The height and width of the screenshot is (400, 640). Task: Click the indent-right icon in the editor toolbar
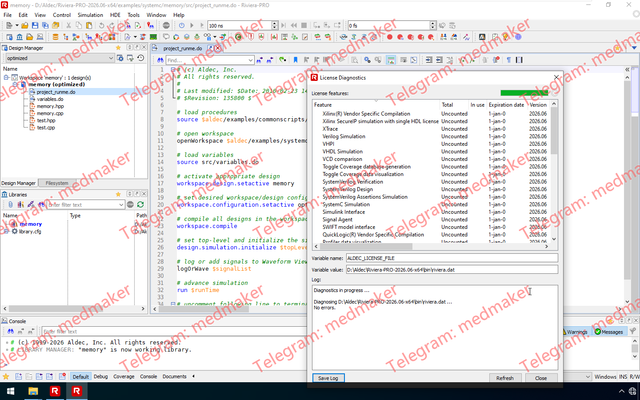click(x=429, y=60)
